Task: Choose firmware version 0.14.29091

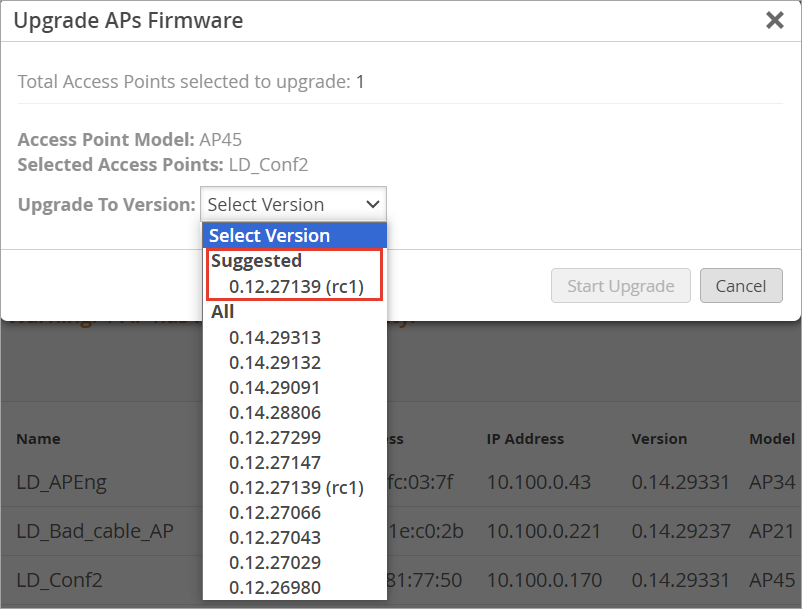Action: tap(275, 387)
